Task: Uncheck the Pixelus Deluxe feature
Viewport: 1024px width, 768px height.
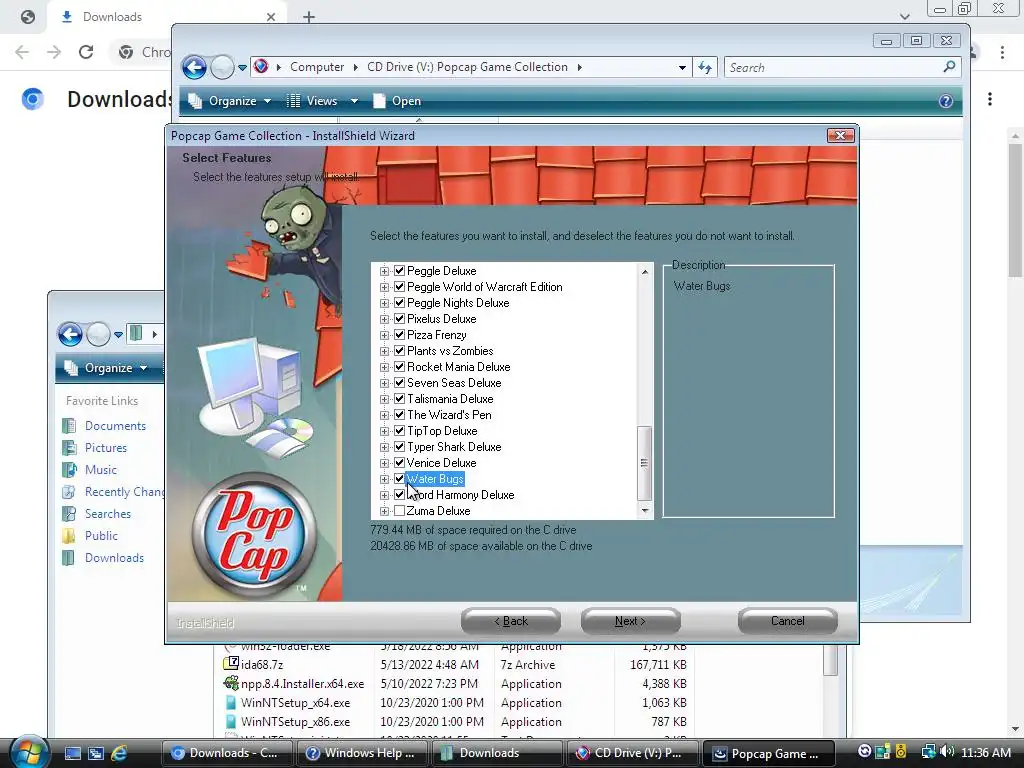Action: [x=400, y=319]
